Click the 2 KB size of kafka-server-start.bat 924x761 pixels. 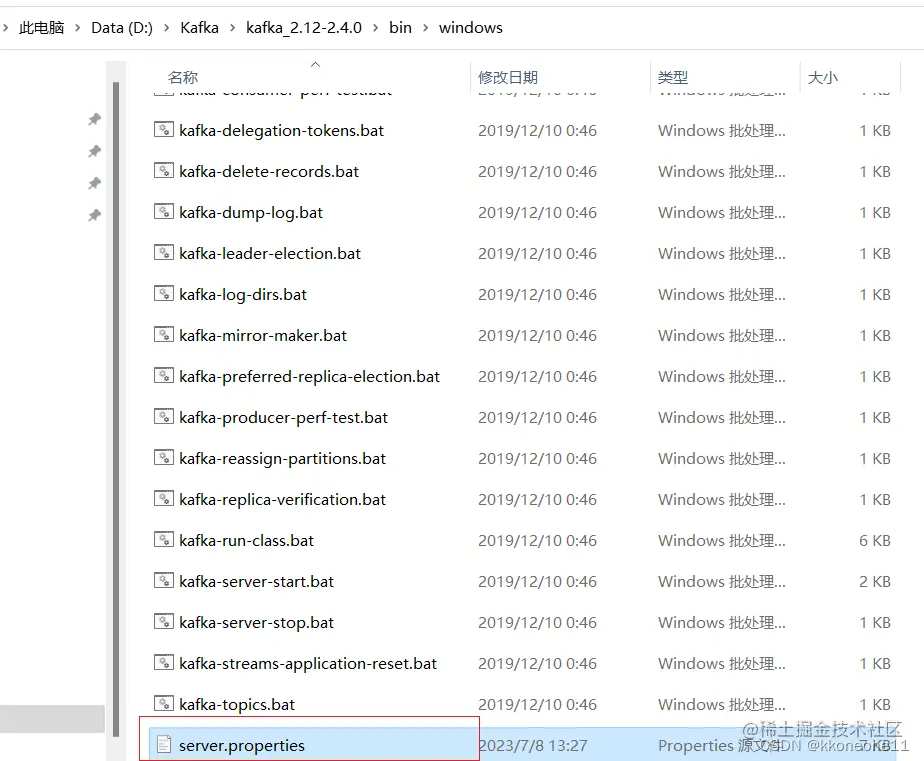874,581
